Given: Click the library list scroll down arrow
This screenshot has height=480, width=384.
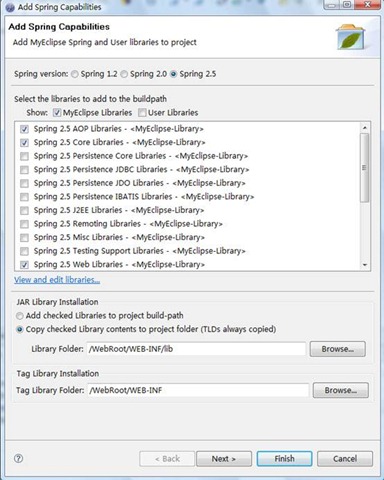Looking at the screenshot, I should (365, 265).
